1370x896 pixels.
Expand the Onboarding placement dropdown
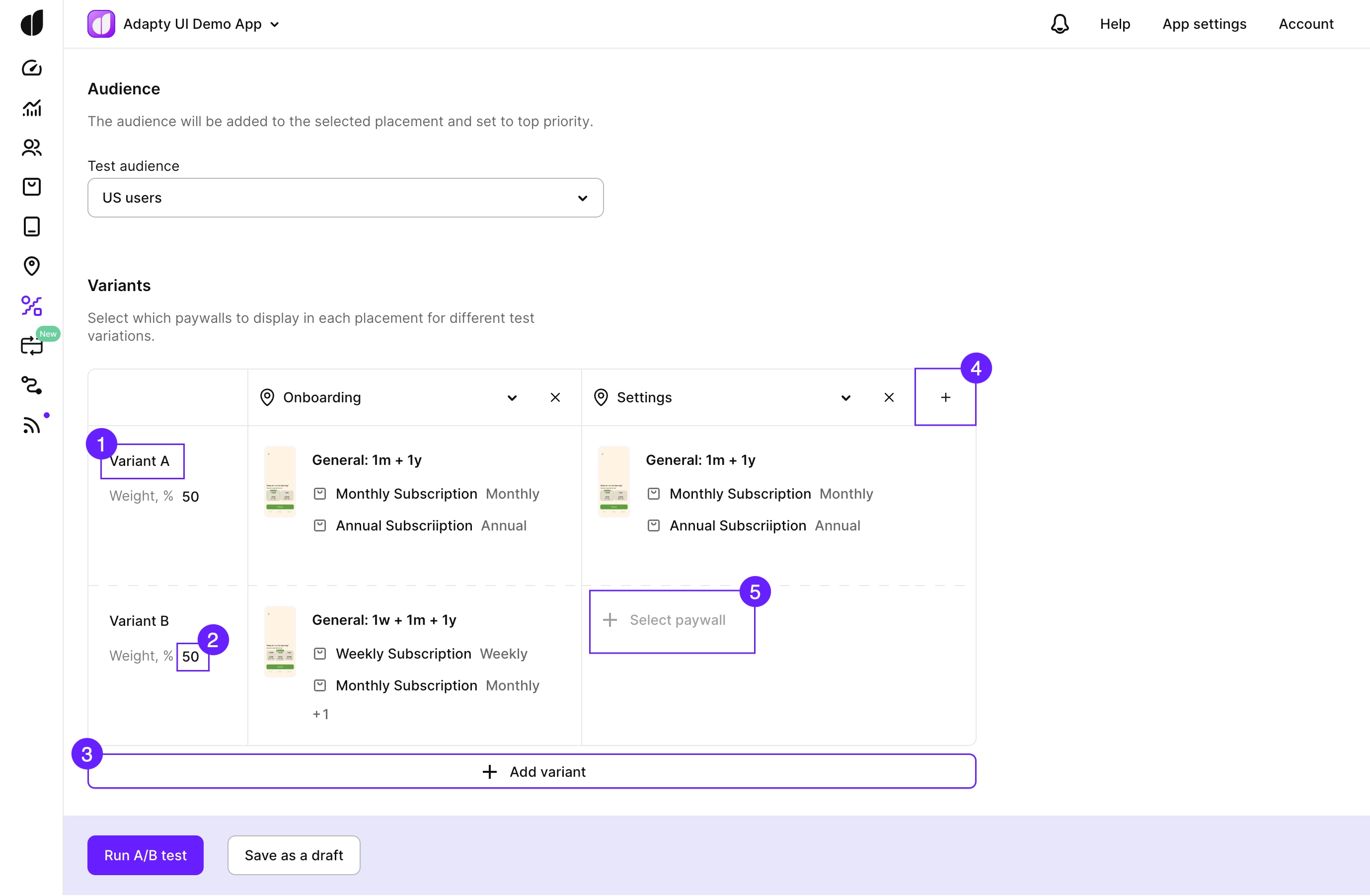512,398
